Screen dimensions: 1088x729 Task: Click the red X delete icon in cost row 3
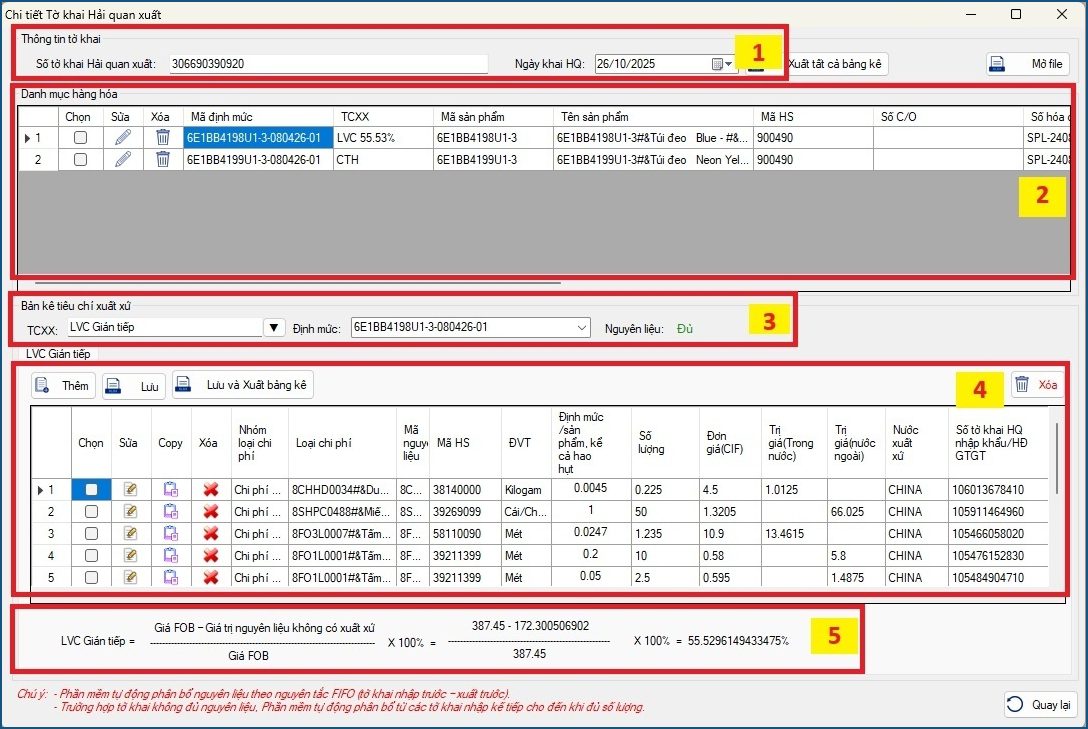point(210,534)
